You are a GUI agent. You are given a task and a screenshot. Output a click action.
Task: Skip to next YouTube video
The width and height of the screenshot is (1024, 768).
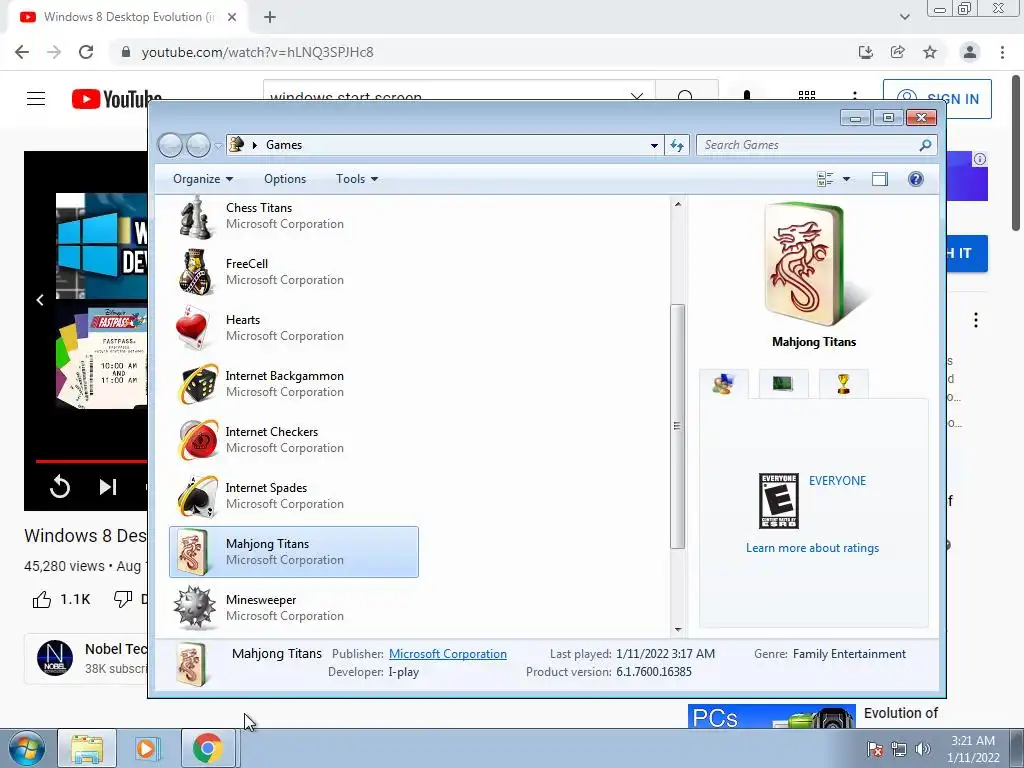click(x=108, y=487)
